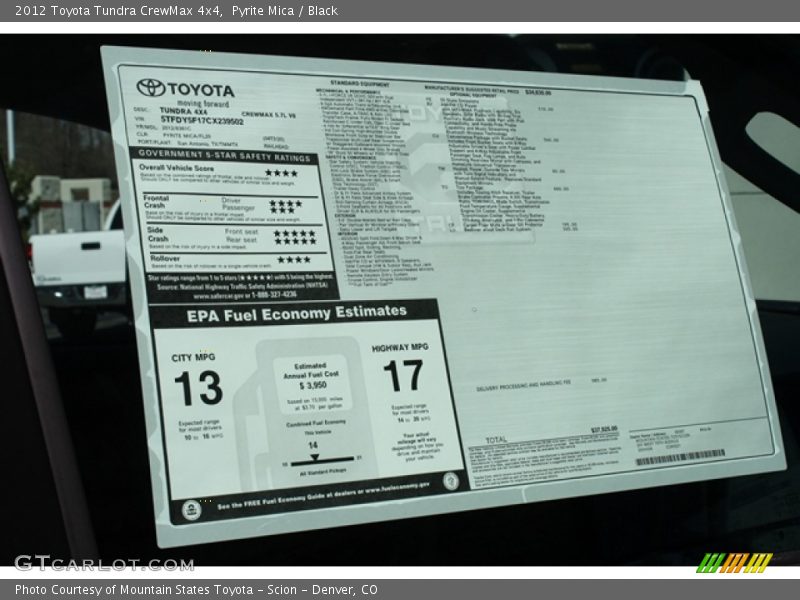Click the barcode on the window sticker

[x=681, y=457]
